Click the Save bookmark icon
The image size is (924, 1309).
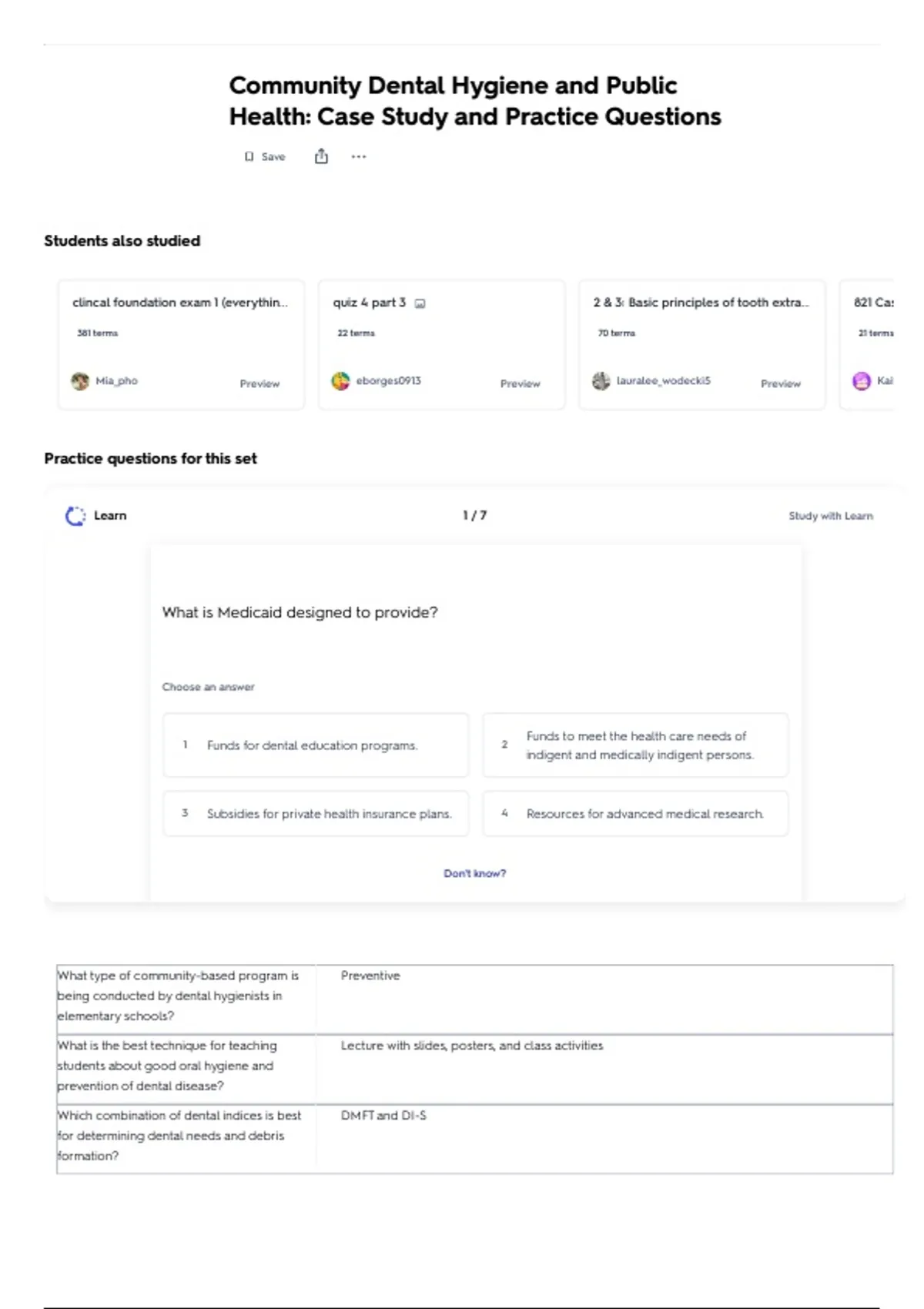pos(249,156)
